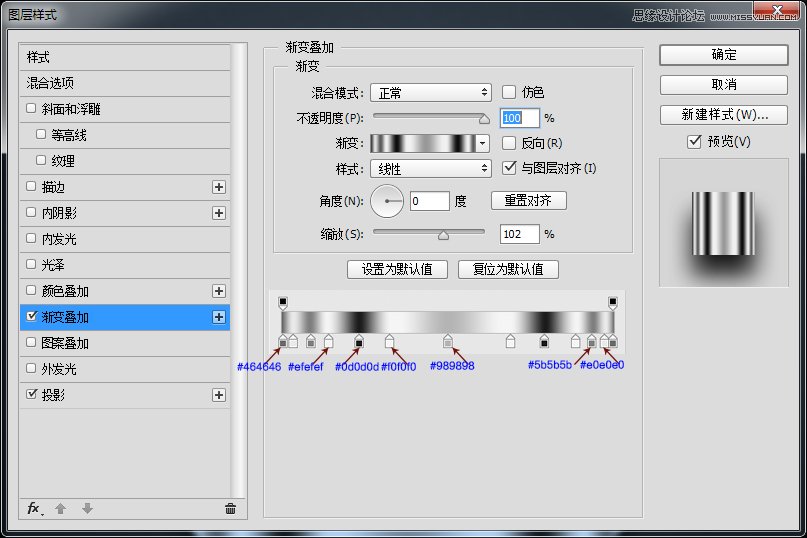Open the 样式 dropdown showing 线性
This screenshot has width=807, height=538.
[431, 168]
